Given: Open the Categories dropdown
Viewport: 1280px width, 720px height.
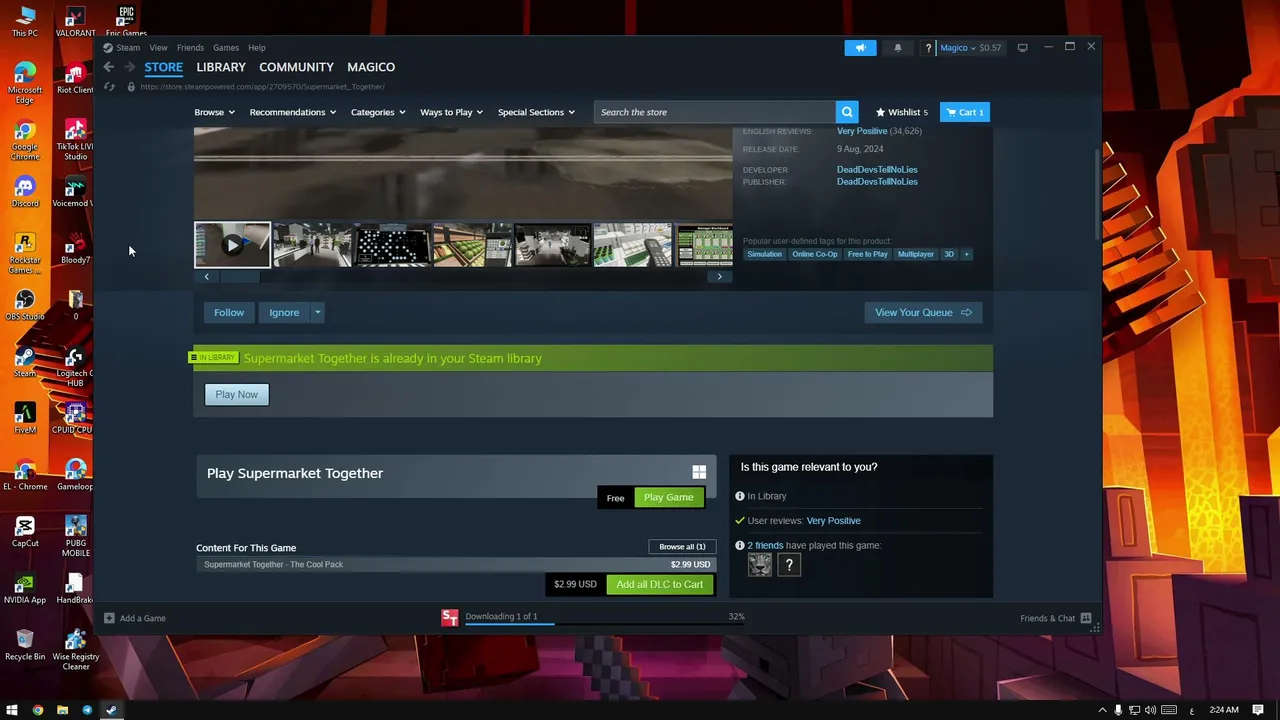Looking at the screenshot, I should tap(378, 112).
